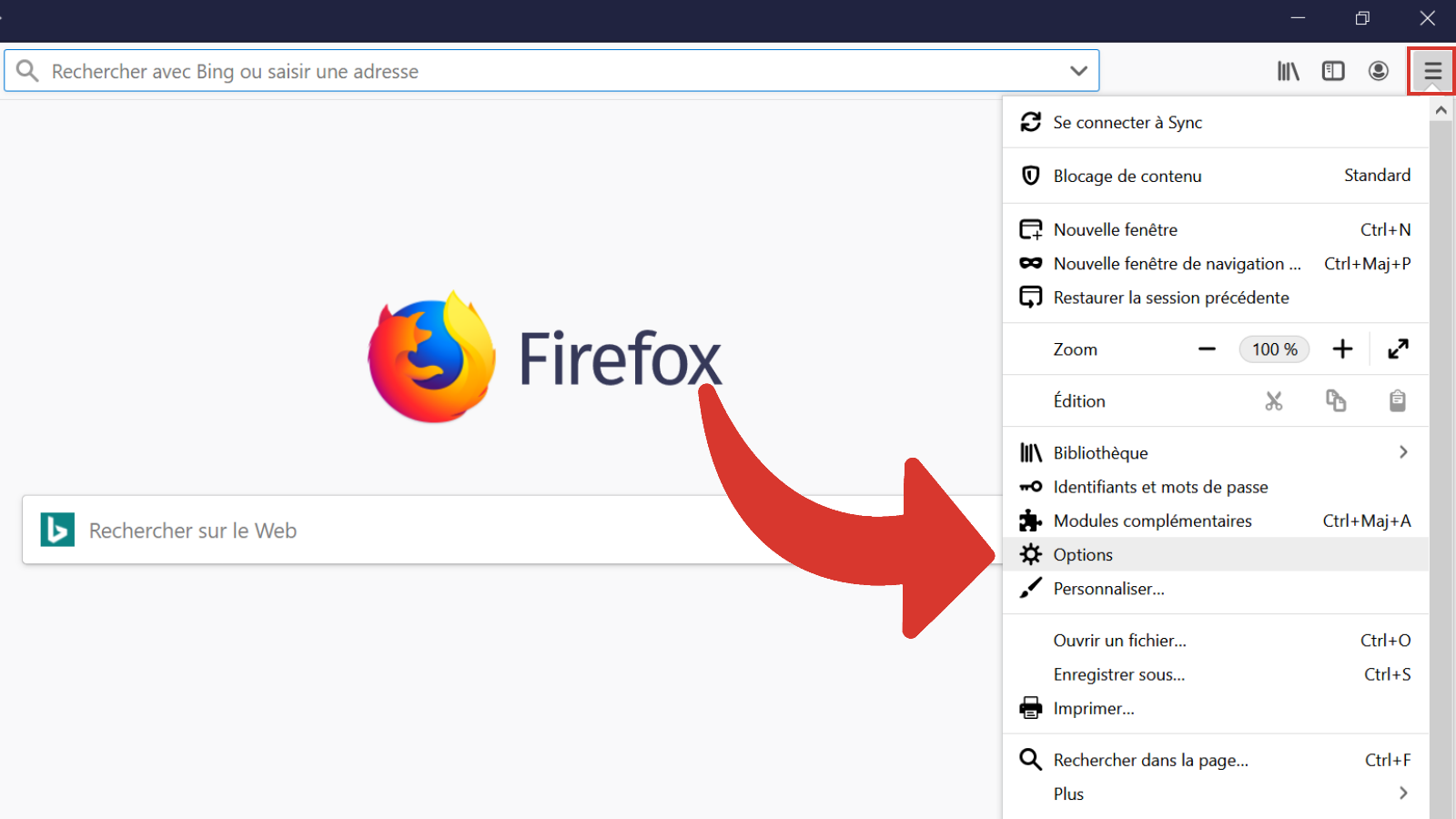The image size is (1456, 819).
Task: Open Options from the menu
Action: point(1082,554)
